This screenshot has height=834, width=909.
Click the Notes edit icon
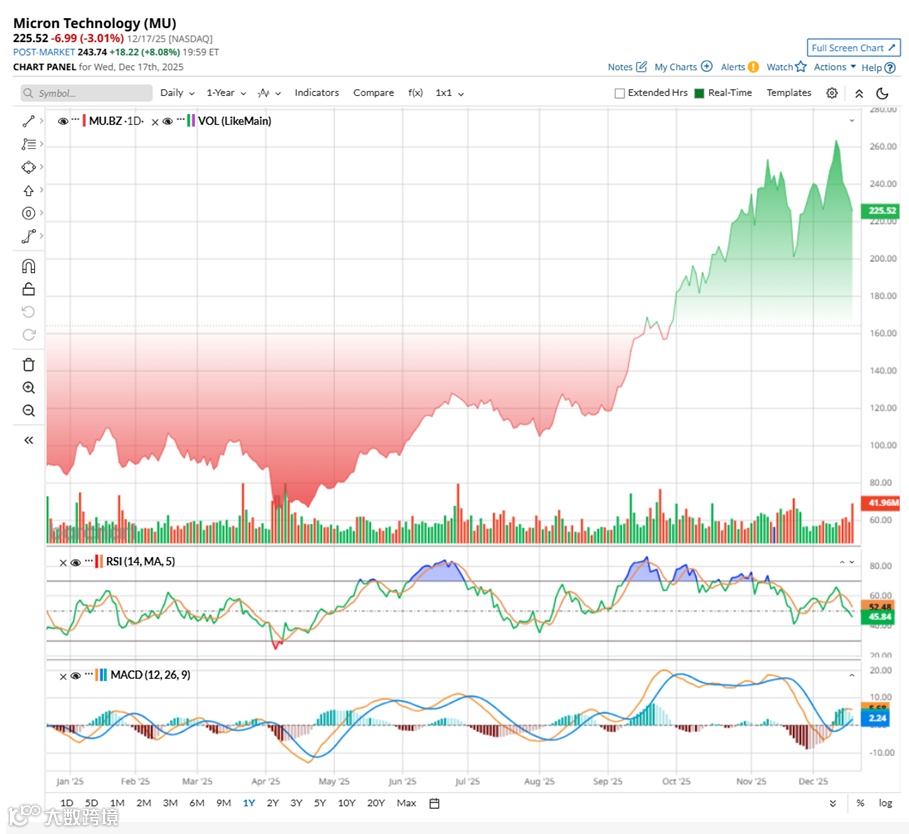coord(641,67)
